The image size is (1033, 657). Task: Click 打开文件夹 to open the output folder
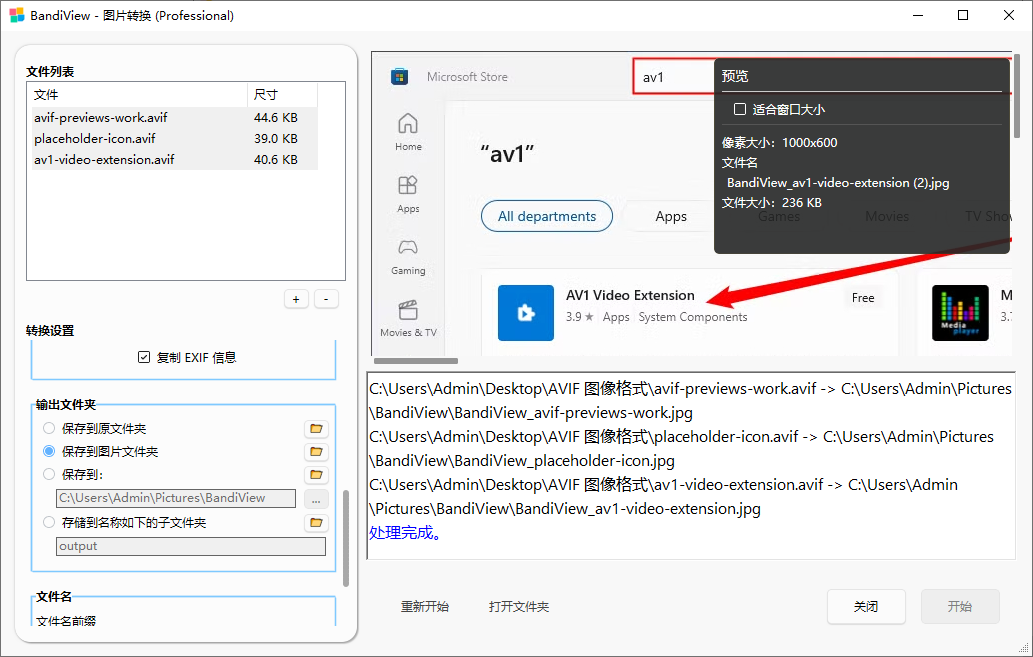tap(518, 606)
